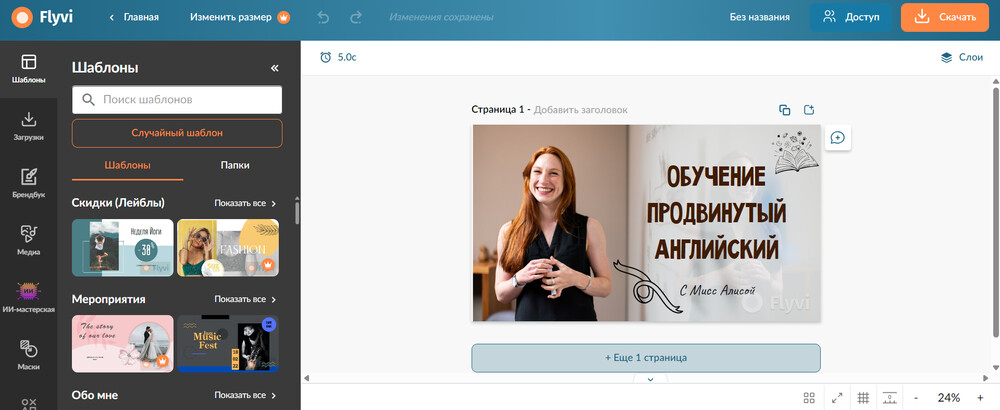
Task: Open the Загрузки (Uploads) sidebar panel
Action: tap(28, 125)
